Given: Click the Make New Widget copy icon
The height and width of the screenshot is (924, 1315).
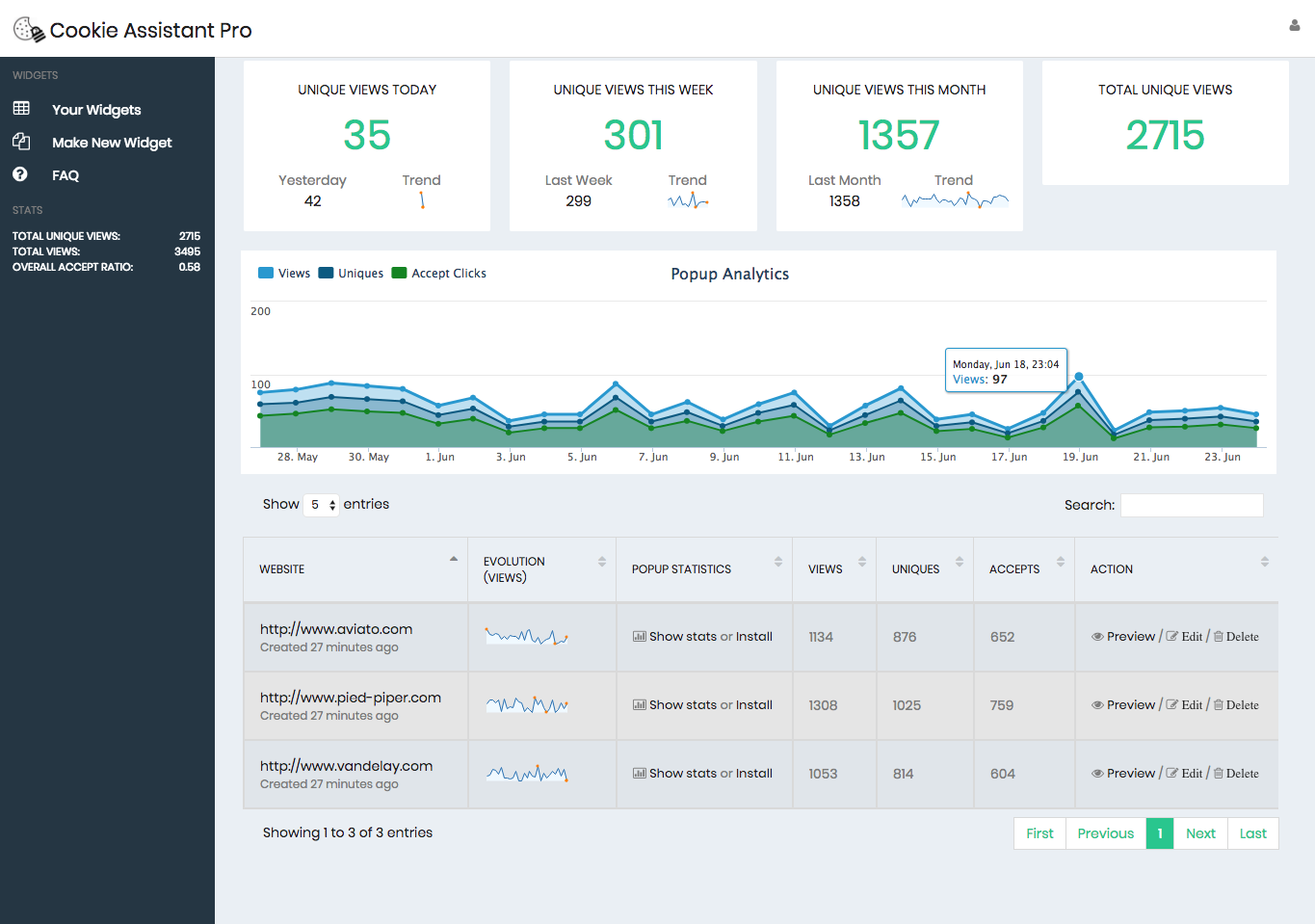Looking at the screenshot, I should point(21,142).
